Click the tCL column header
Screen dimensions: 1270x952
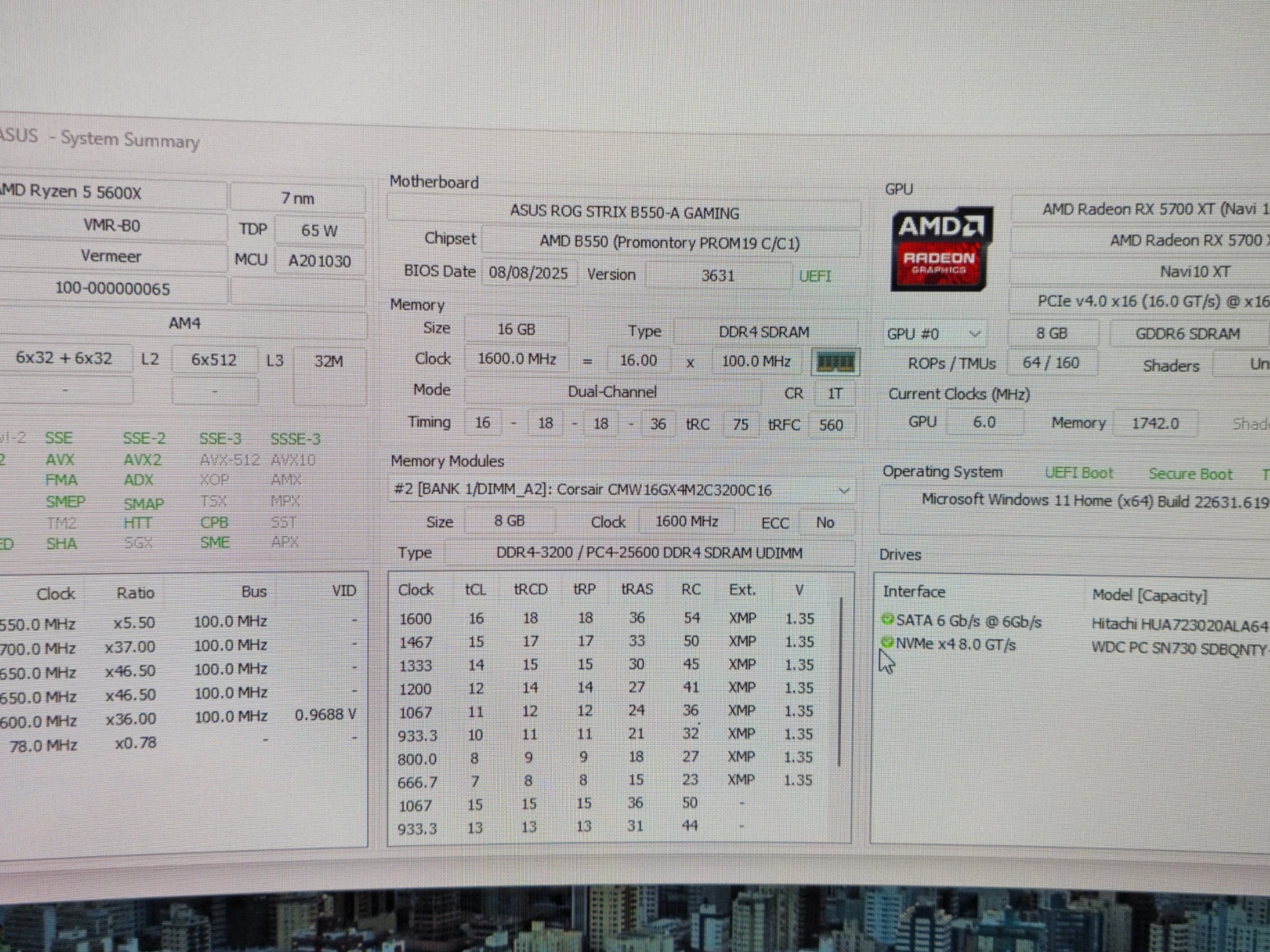476,589
